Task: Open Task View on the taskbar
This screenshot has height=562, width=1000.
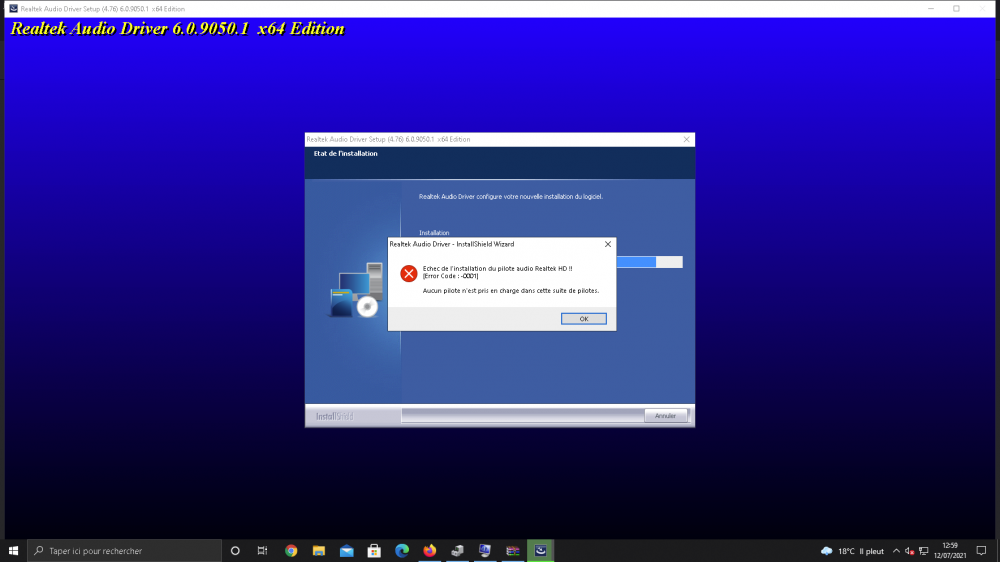Action: 262,551
